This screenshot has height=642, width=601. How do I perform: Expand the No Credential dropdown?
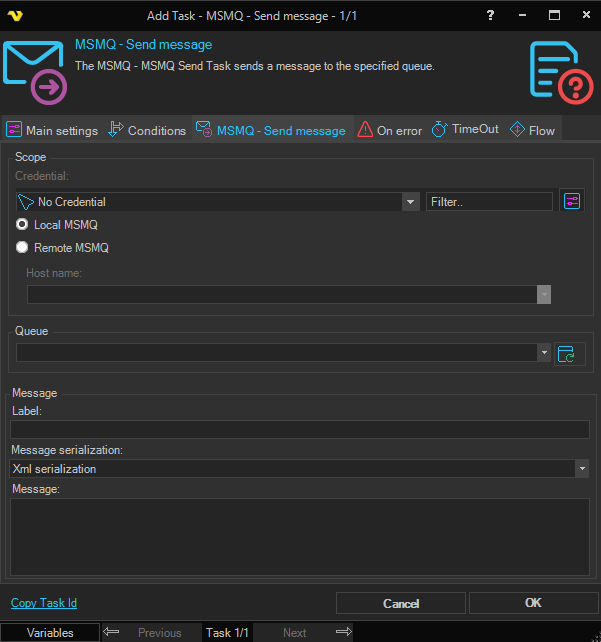point(410,202)
